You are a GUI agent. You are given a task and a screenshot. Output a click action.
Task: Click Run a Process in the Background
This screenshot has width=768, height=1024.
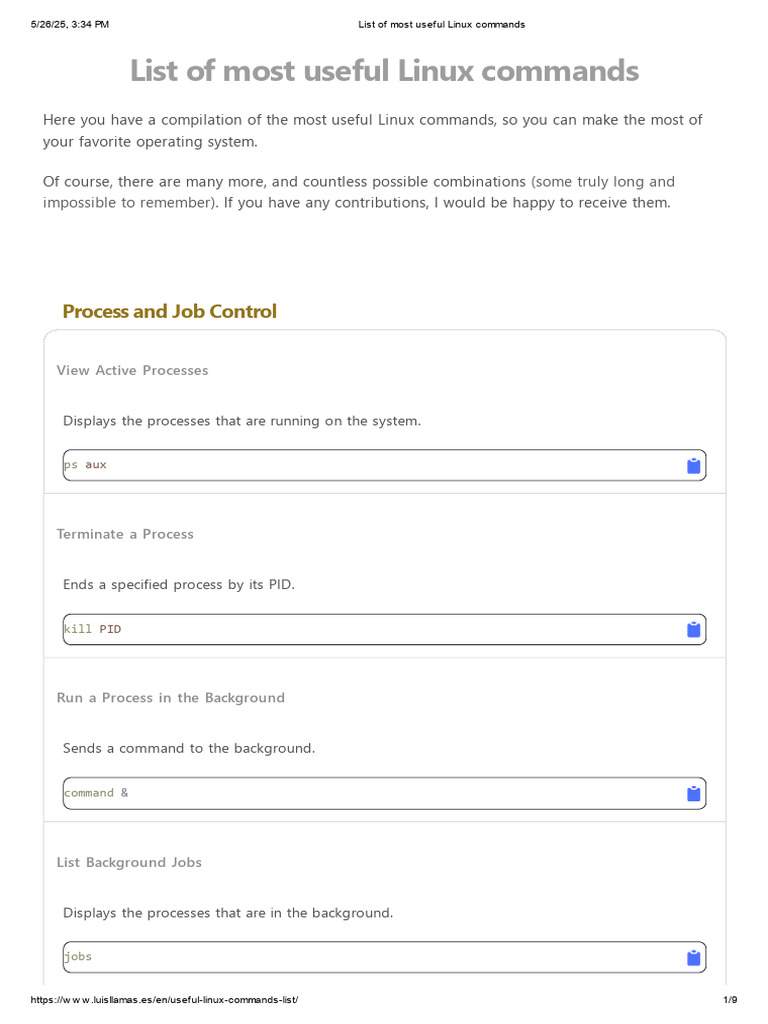[x=171, y=698]
